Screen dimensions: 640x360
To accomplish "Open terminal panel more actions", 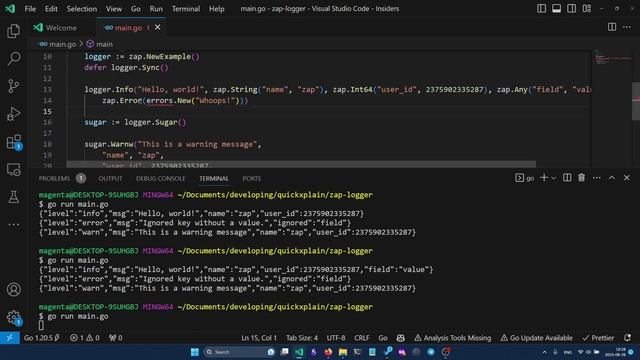I will coord(597,178).
